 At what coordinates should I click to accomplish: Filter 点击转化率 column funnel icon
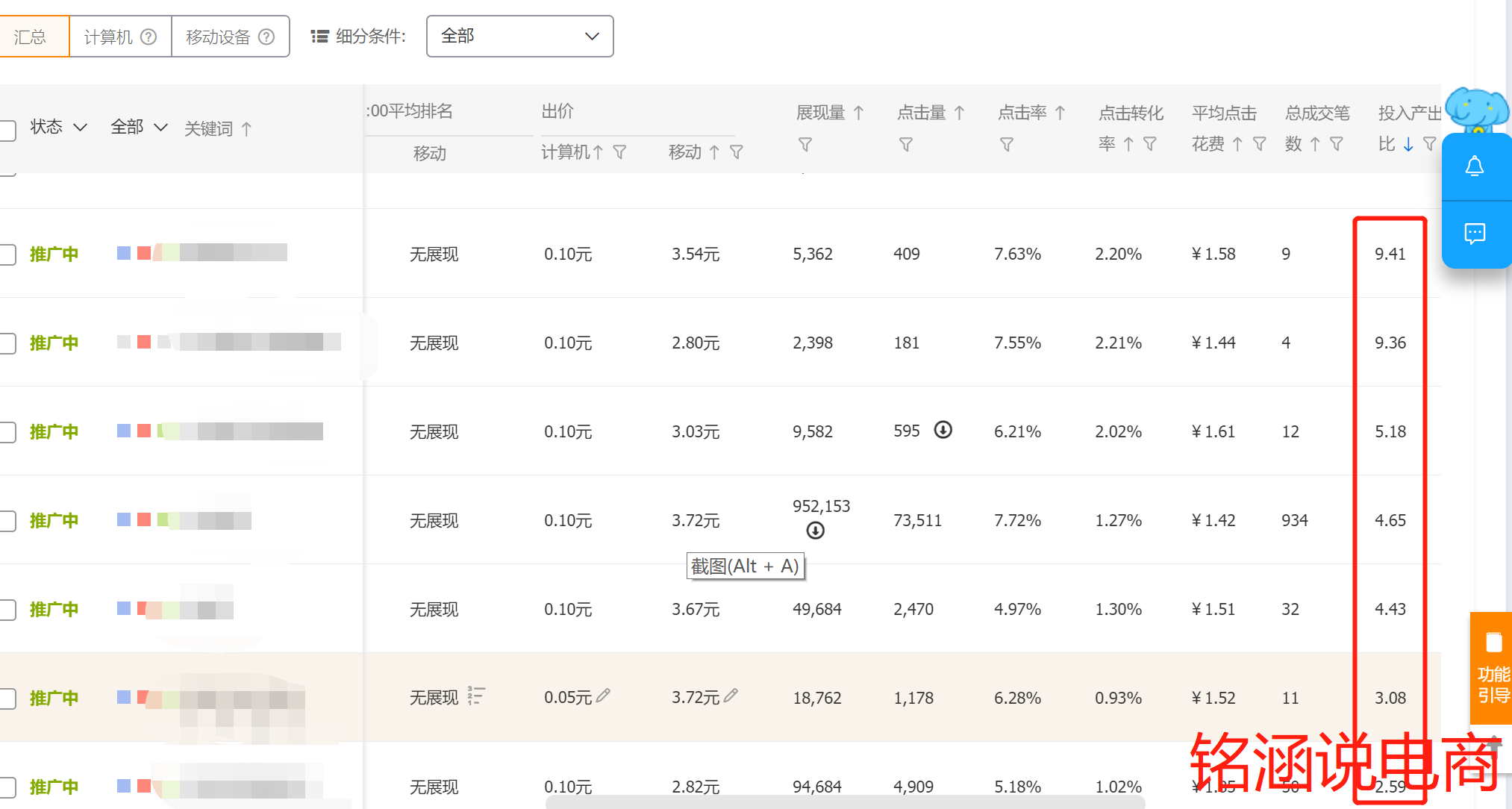click(1150, 143)
